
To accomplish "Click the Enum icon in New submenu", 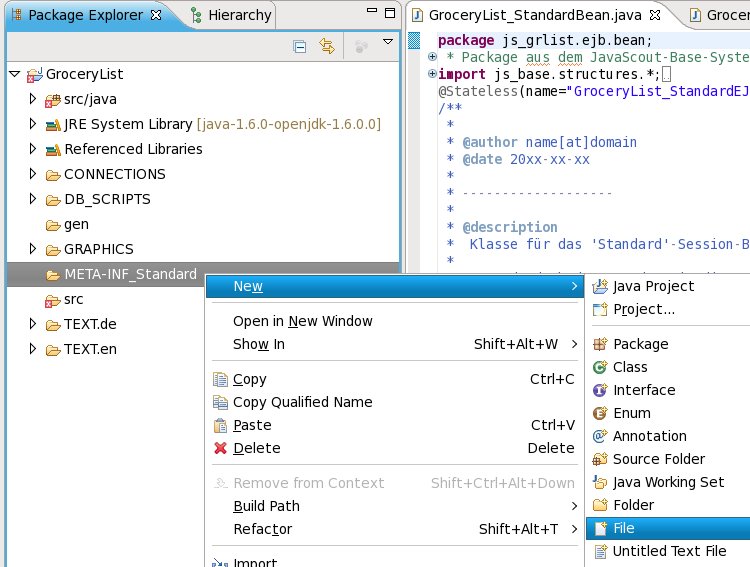I will click(600, 413).
